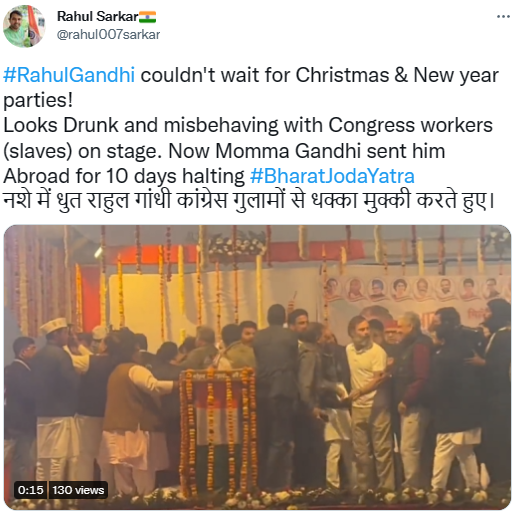This screenshot has height=523, width=525.
Task: Click the word 'parties!' in the tweet
Action: (38, 100)
